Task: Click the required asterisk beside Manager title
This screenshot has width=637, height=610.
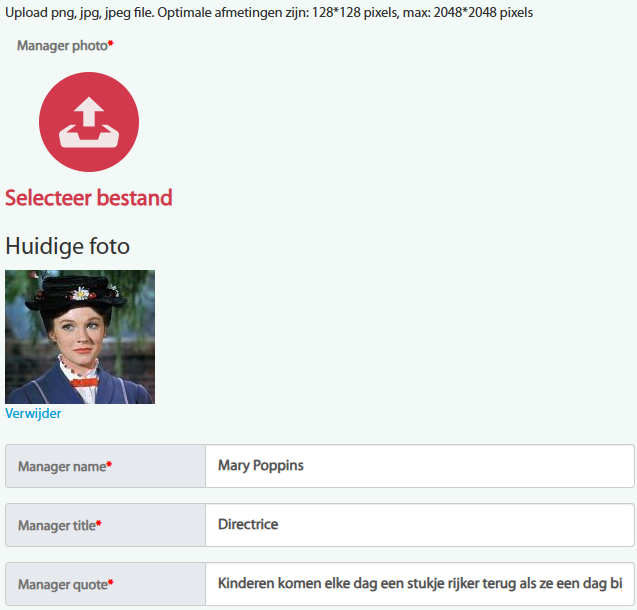Action: coord(99,525)
